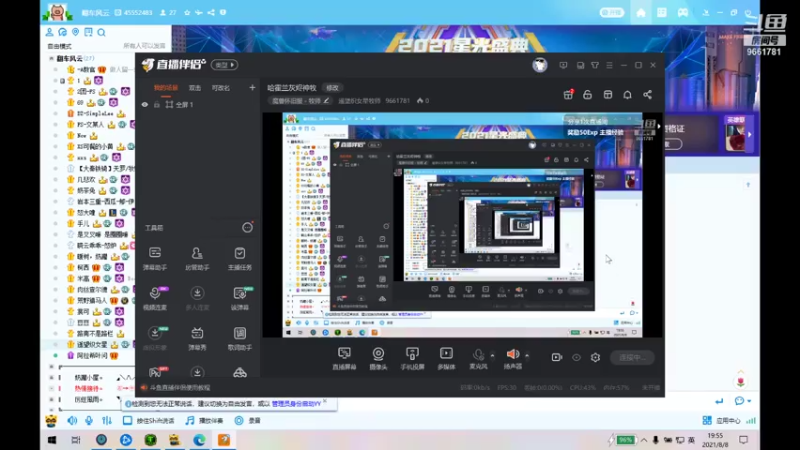Image resolution: width=800 pixels, height=450 pixels.
Task: Open the 斗鱼直播伴侣使用教程 tutorial link
Action: (x=180, y=388)
